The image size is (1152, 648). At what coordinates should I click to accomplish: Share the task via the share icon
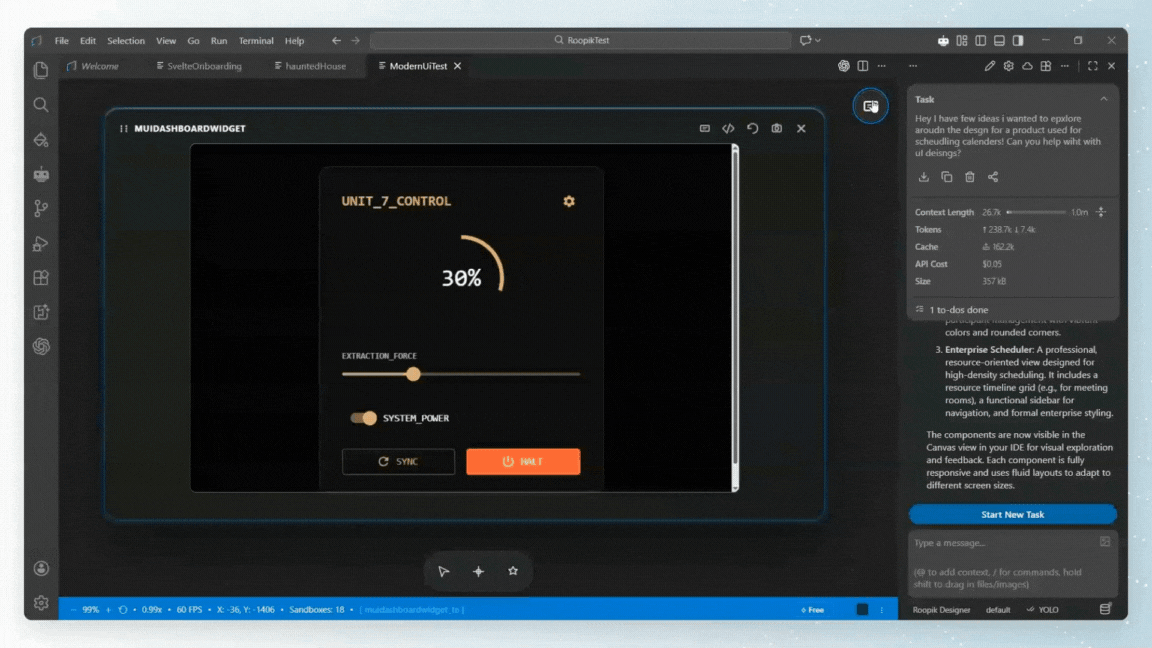[994, 176]
